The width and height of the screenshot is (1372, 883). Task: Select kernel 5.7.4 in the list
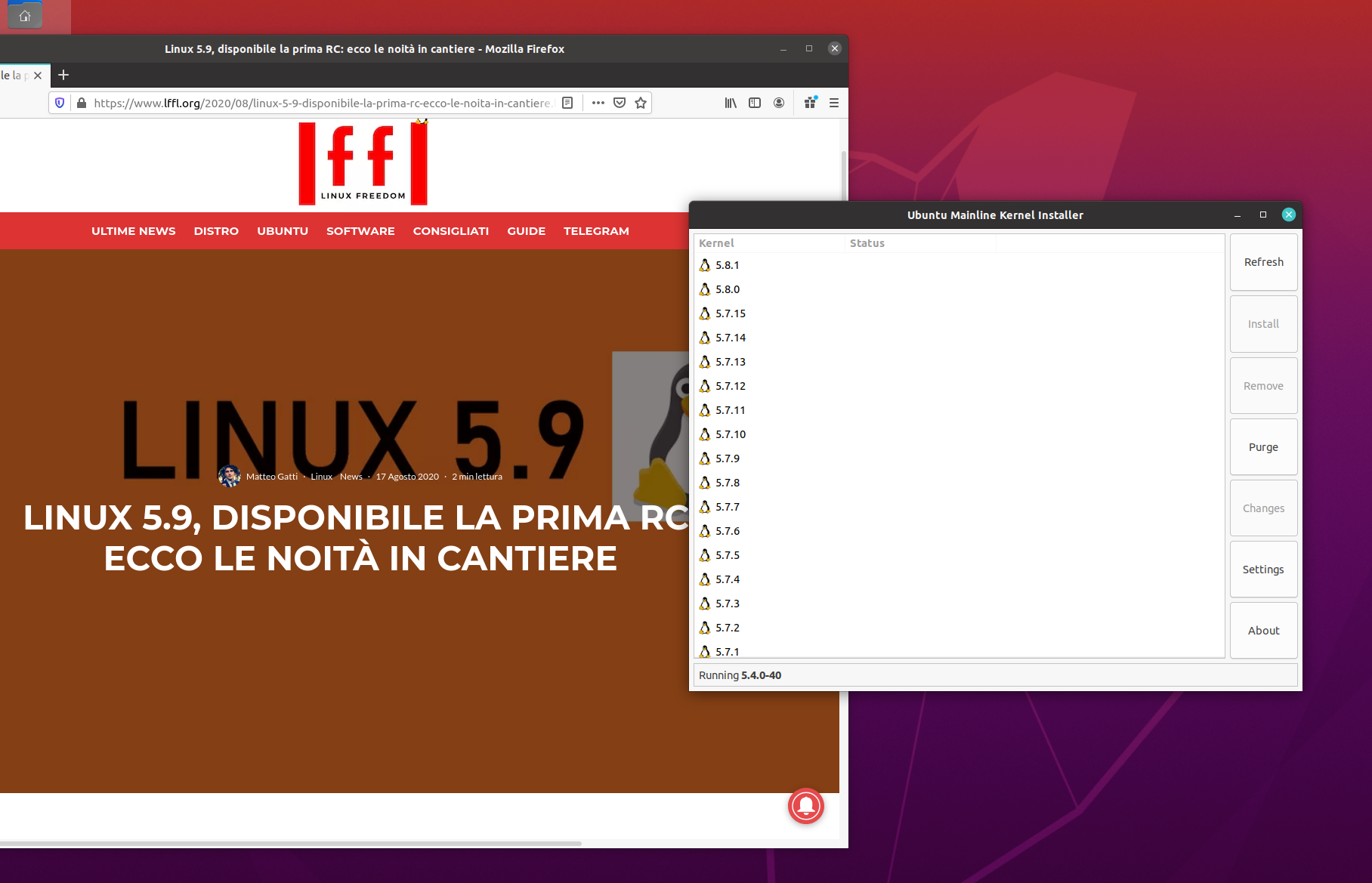[959, 579]
